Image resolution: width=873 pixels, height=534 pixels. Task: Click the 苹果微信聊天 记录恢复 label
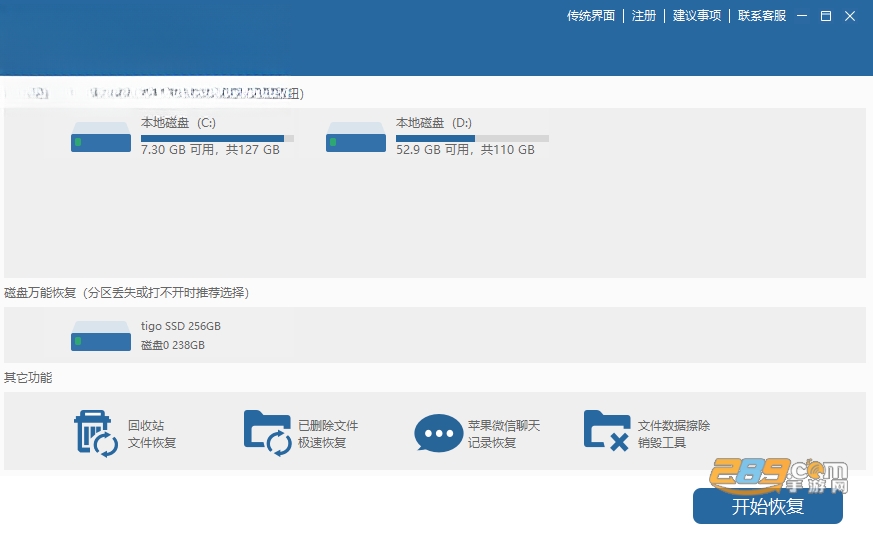tap(504, 434)
